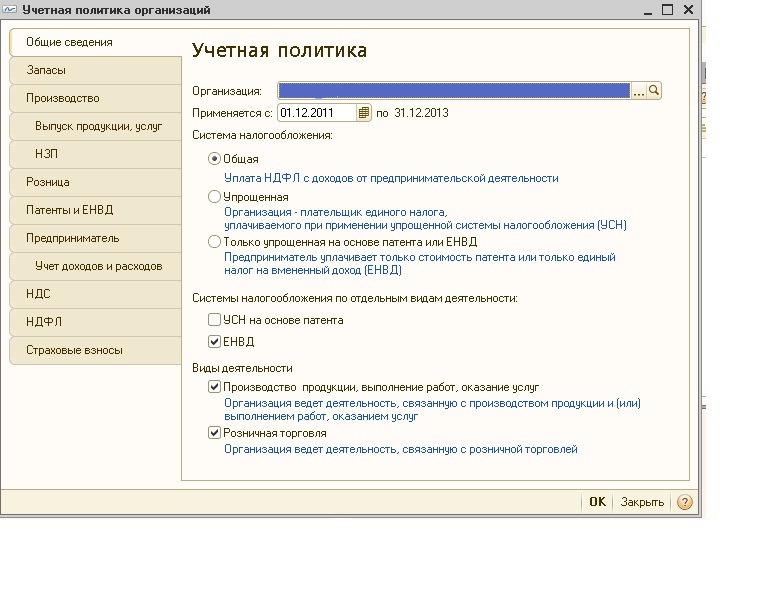Open Учет доходов и расходов subsection
Screen dimensions: 768x614
point(96,266)
